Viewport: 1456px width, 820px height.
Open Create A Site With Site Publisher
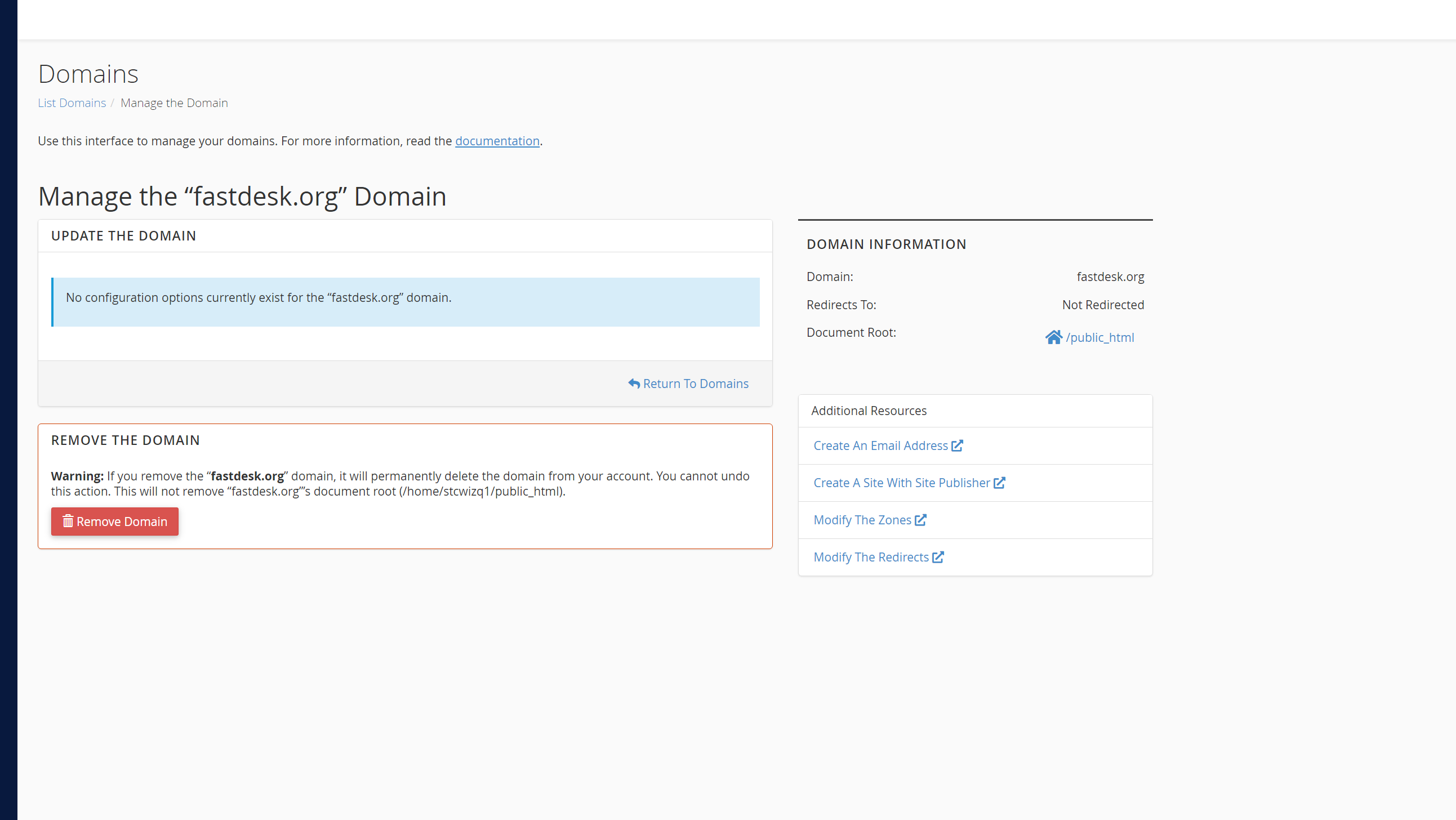[902, 483]
